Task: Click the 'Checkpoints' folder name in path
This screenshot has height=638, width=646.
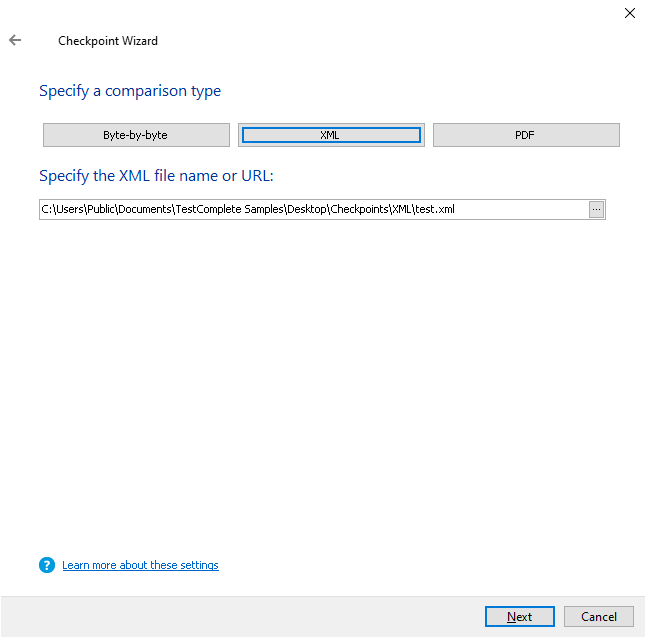Action: click(359, 209)
